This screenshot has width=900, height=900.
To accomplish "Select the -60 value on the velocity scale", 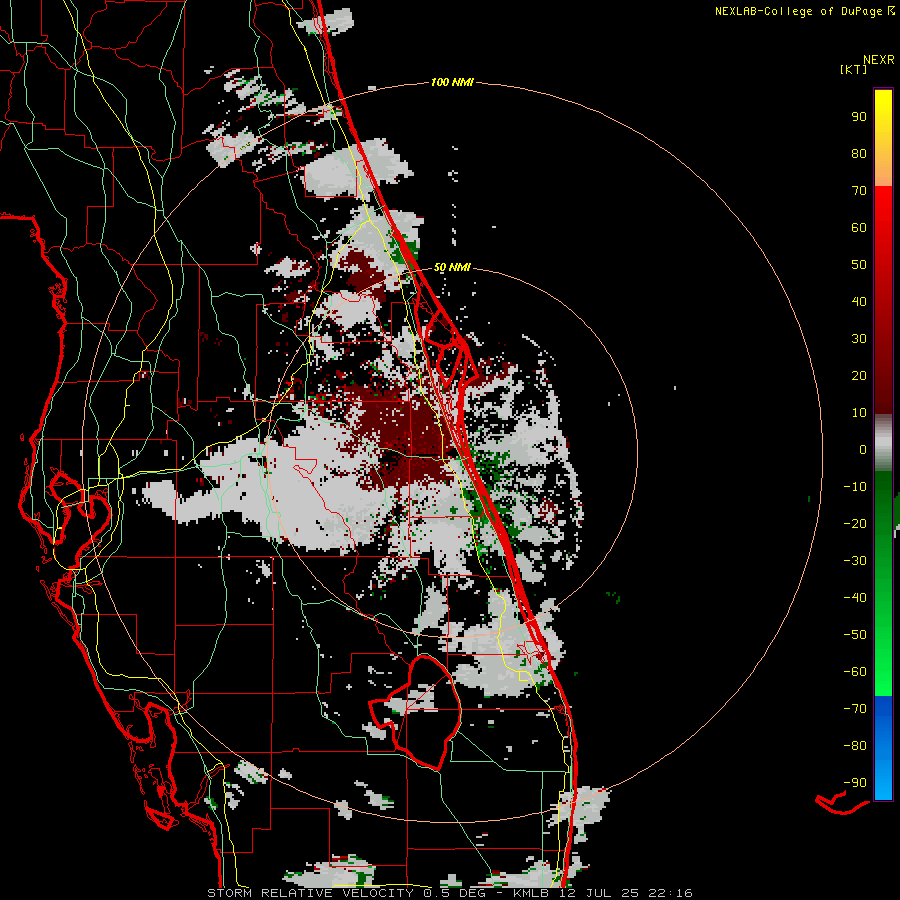I will tap(855, 672).
